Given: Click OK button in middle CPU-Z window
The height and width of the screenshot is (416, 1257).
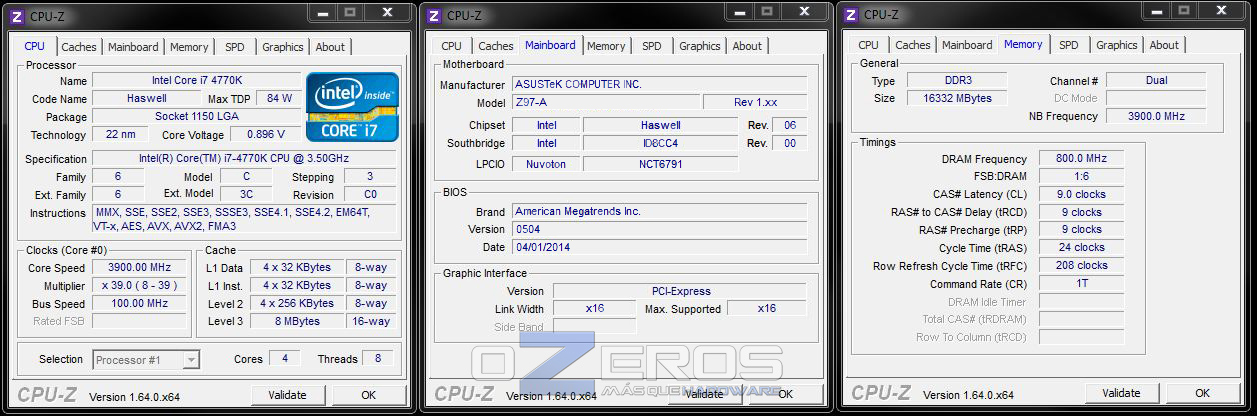Looking at the screenshot, I should pyautogui.click(x=786, y=394).
